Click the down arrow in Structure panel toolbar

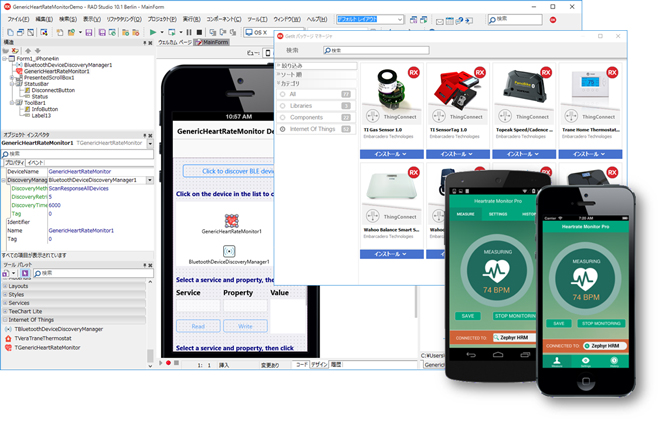(37, 50)
